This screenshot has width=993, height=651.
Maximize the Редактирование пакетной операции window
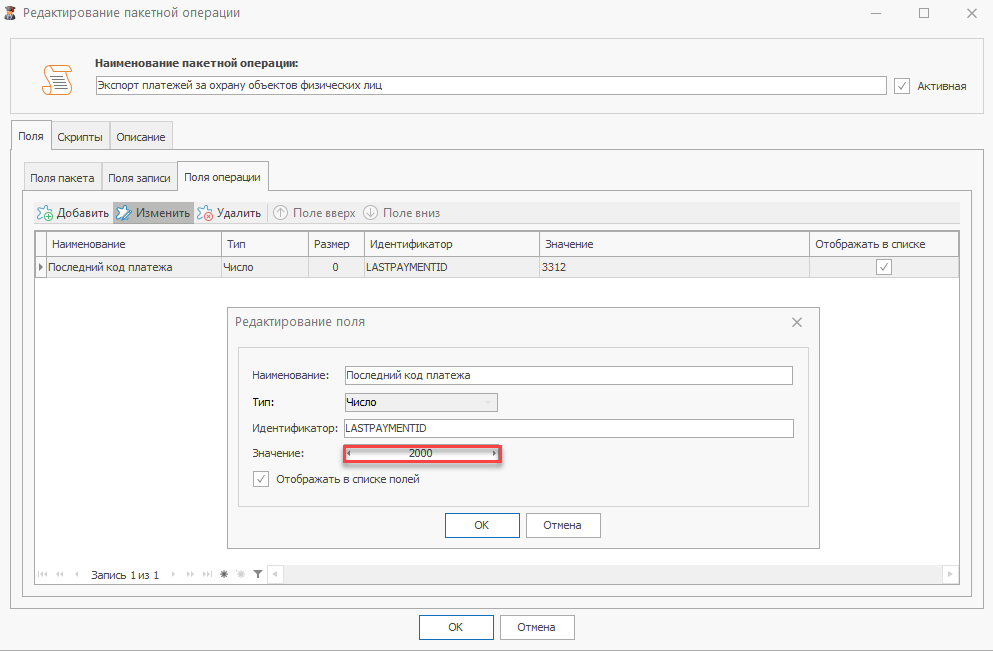pyautogui.click(x=924, y=13)
